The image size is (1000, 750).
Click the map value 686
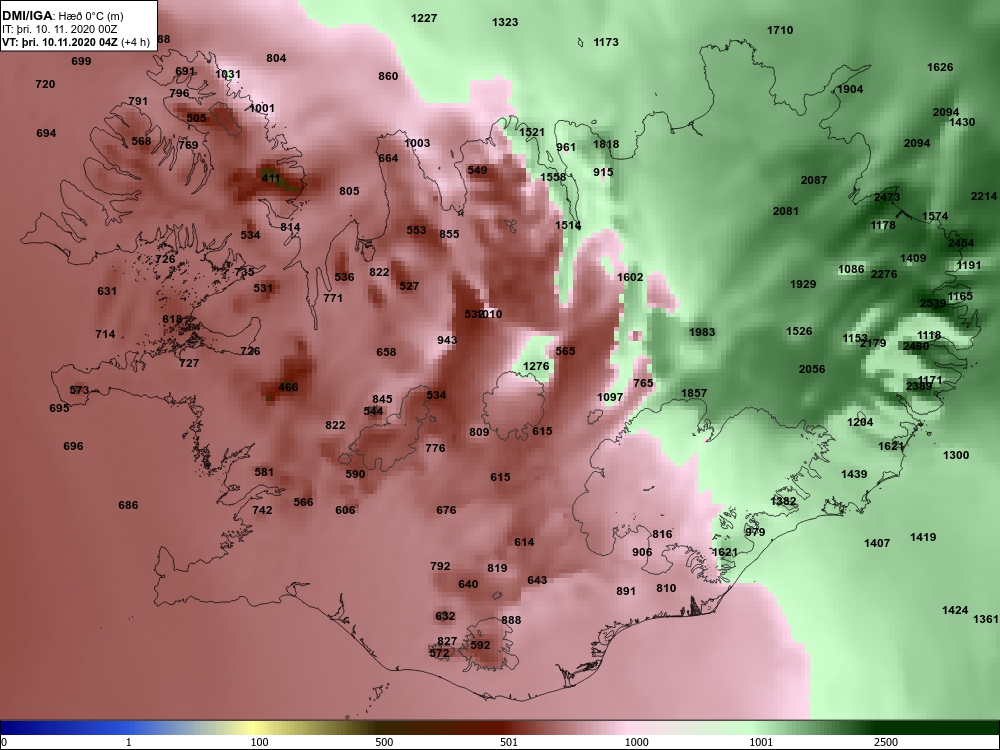pyautogui.click(x=128, y=505)
